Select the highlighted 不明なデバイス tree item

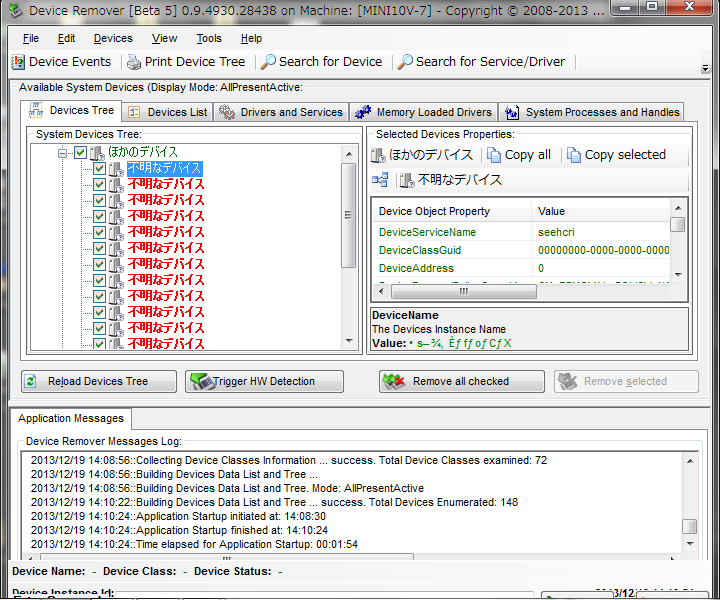click(x=164, y=168)
